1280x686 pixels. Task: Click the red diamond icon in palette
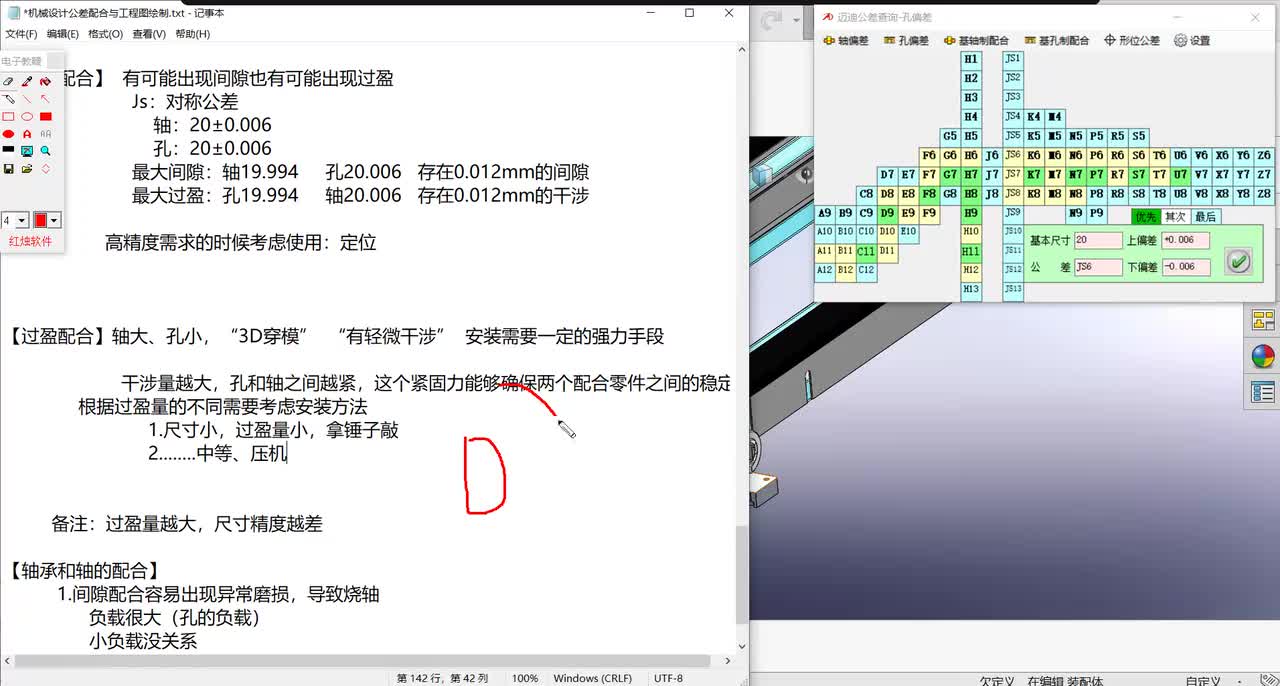click(x=45, y=169)
